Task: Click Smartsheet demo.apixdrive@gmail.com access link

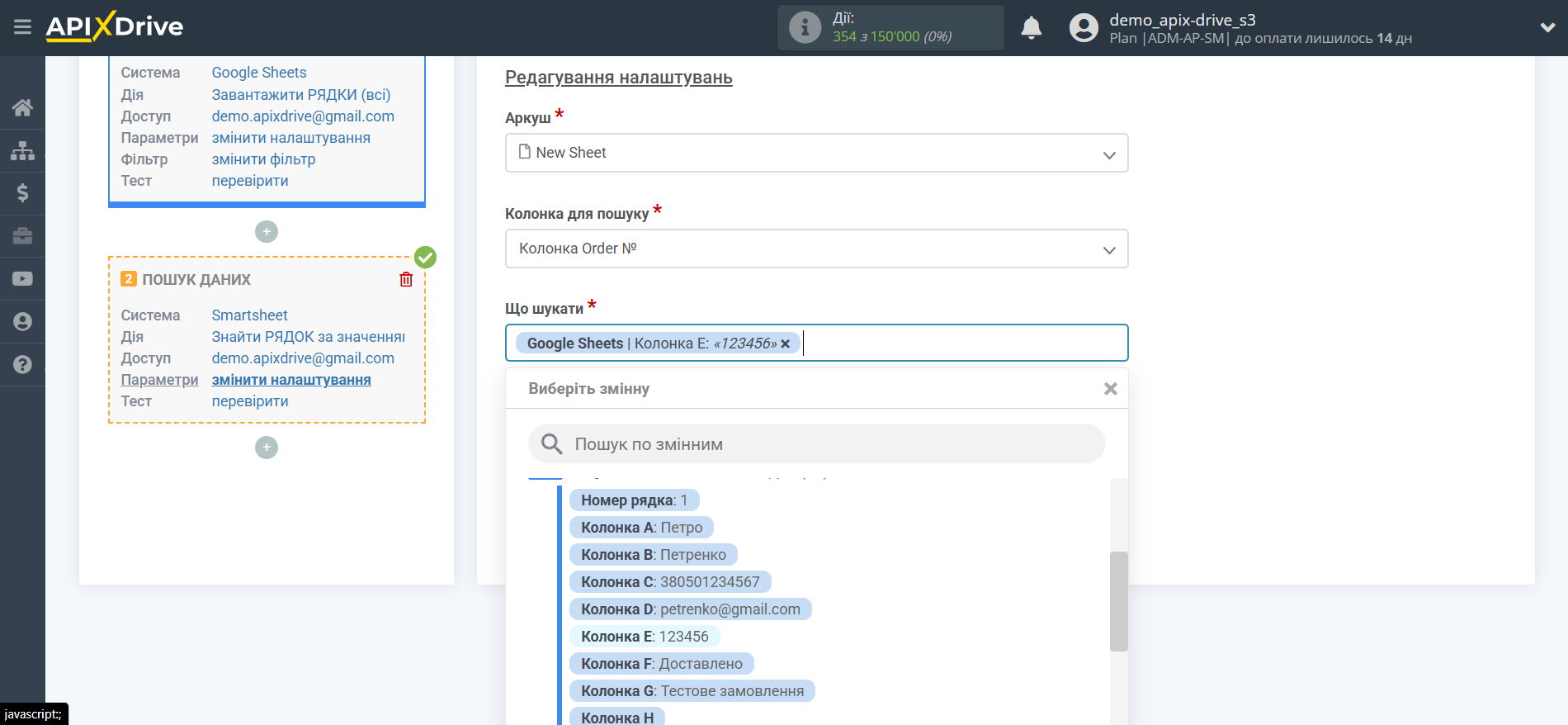Action: tap(303, 358)
